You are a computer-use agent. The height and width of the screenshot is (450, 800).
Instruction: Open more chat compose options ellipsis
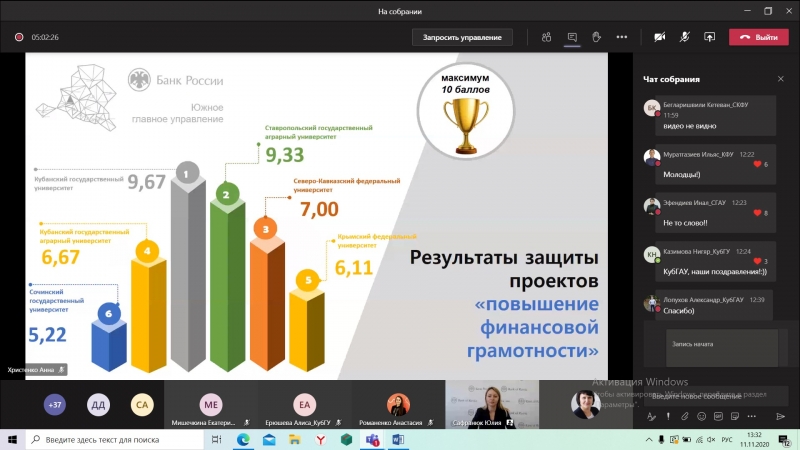[x=752, y=416]
